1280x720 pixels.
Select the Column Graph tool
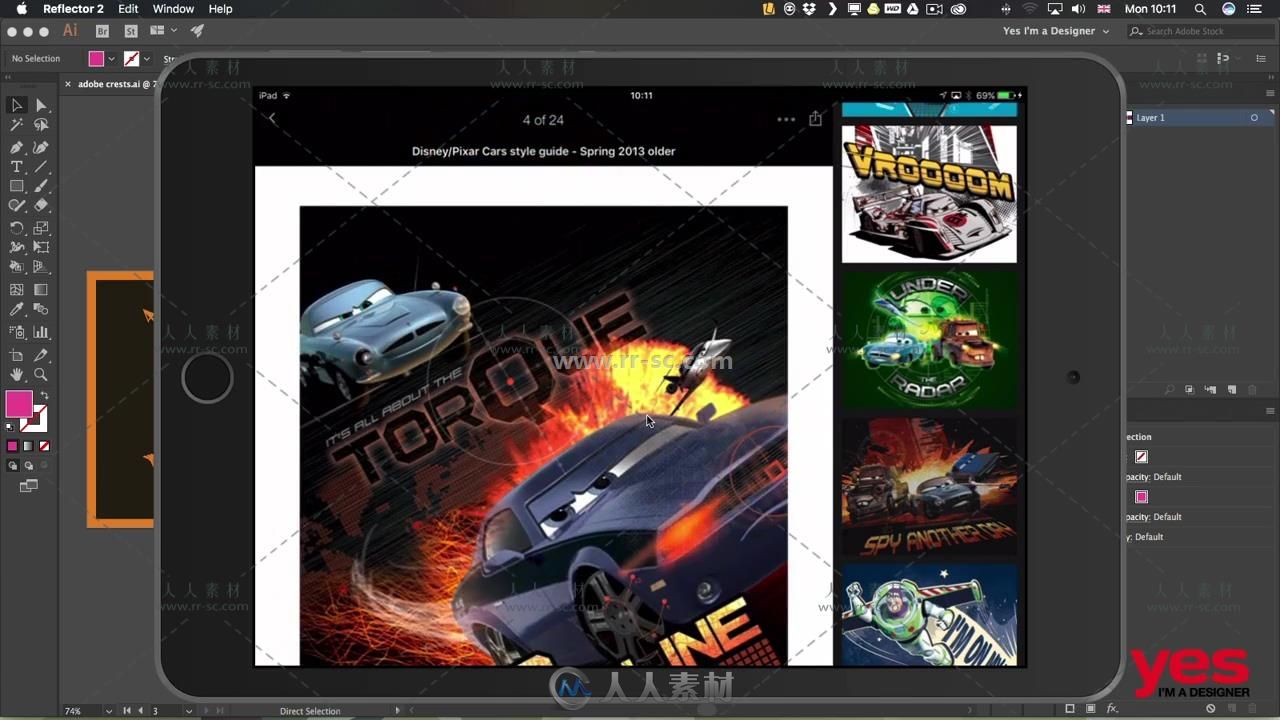pyautogui.click(x=41, y=332)
